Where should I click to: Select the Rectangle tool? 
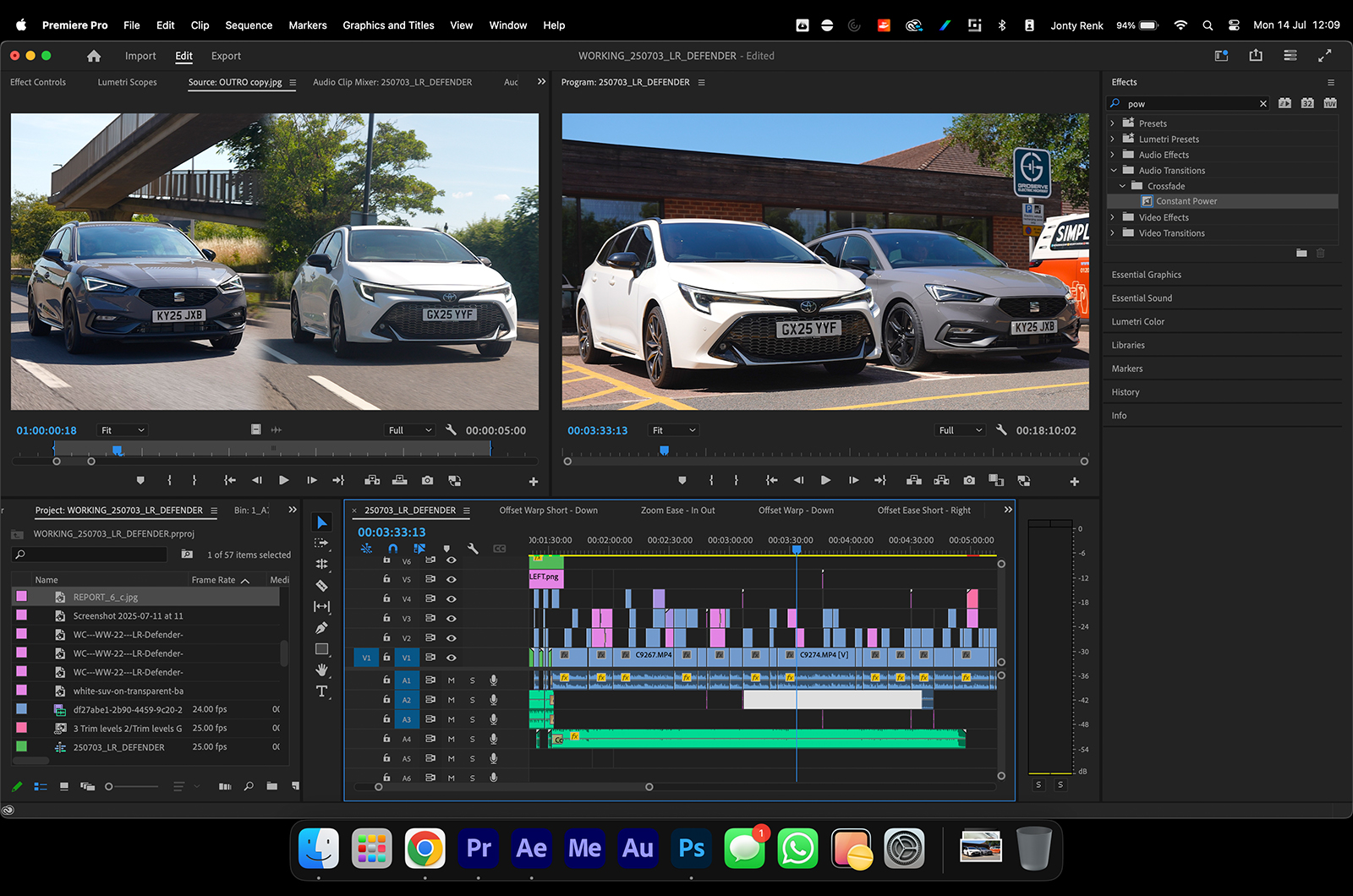321,649
